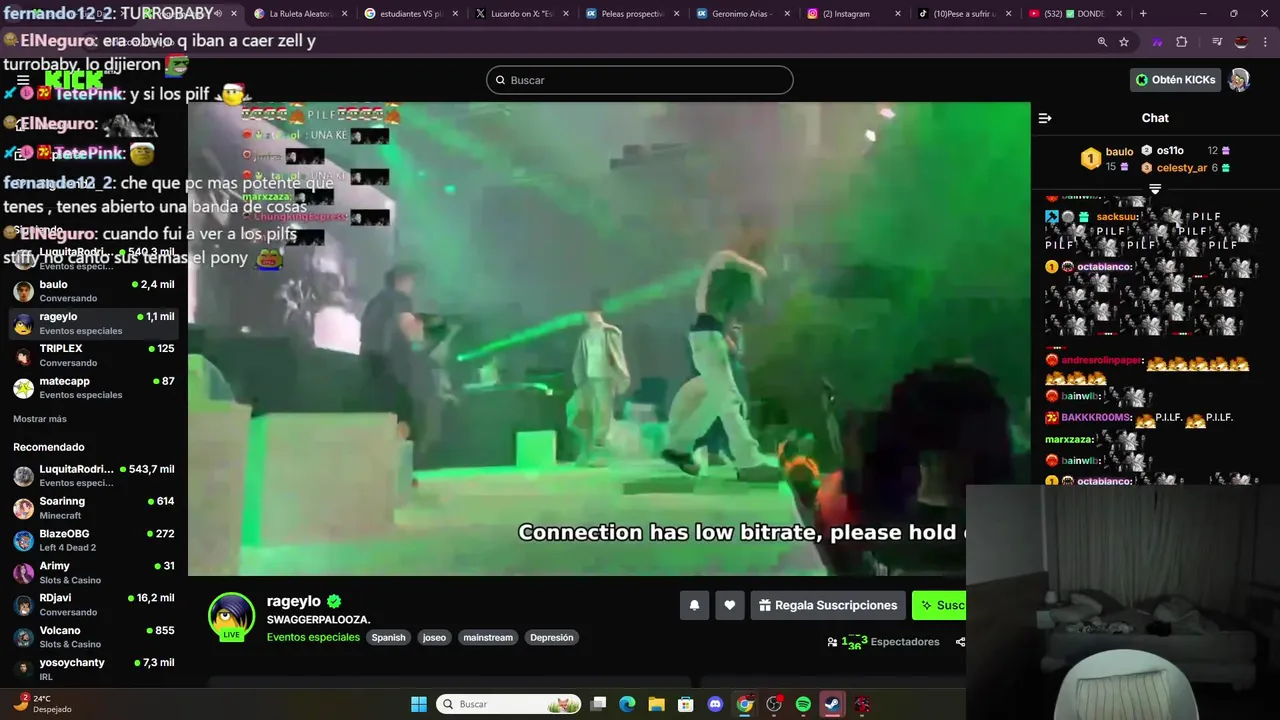This screenshot has width=1280, height=720.
Task: Switch to Geronimo Arias browser tab
Action: [x=741, y=14]
